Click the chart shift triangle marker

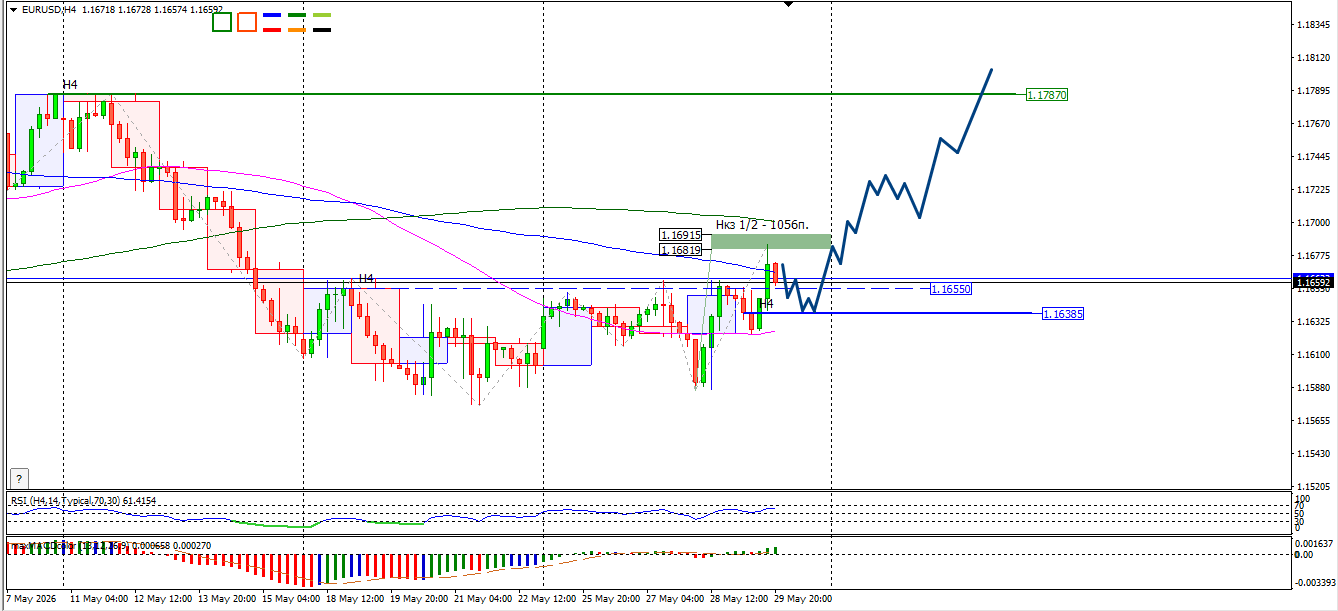[x=788, y=5]
